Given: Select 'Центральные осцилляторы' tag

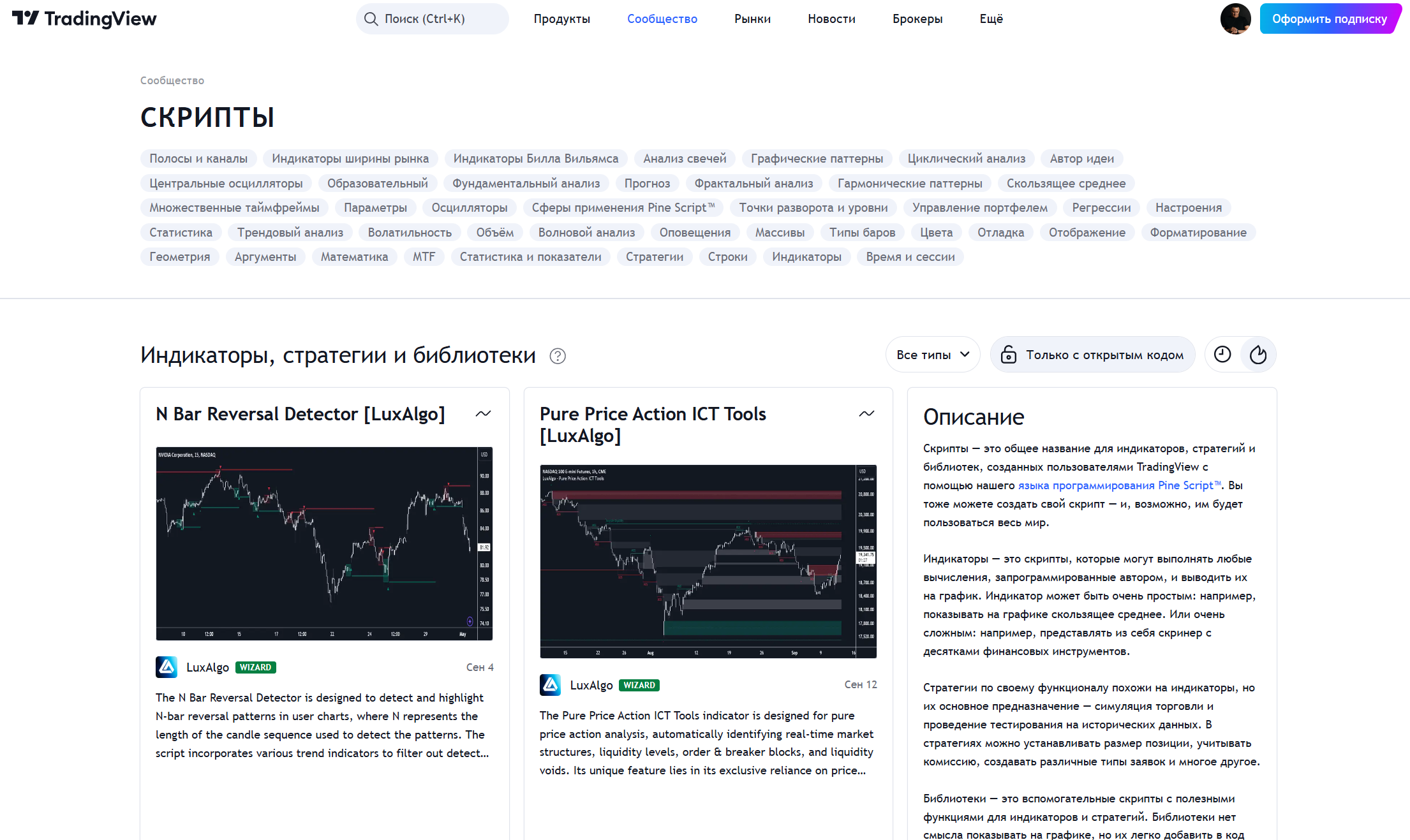Looking at the screenshot, I should [226, 184].
